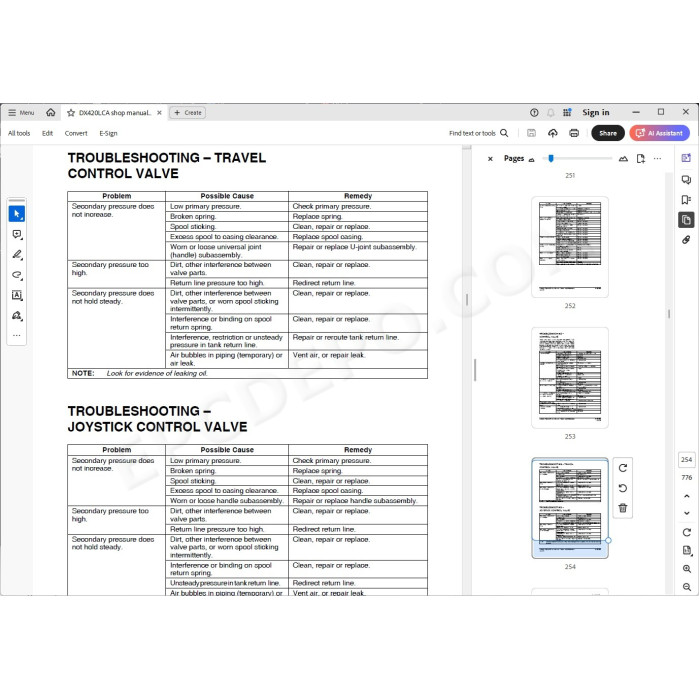
Task: Click the document vertical scrollbar
Action: point(467,299)
